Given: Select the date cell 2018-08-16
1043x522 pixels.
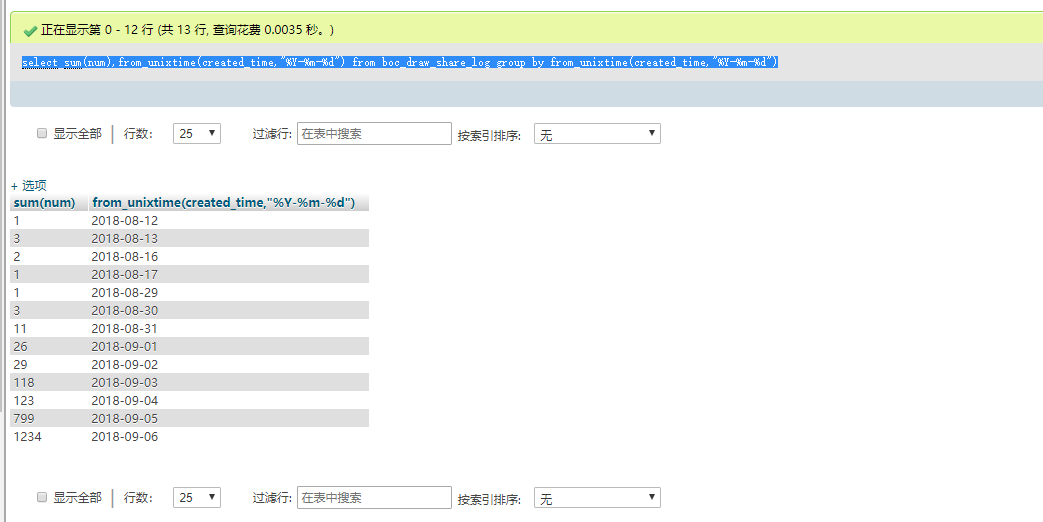Looking at the screenshot, I should (x=125, y=256).
